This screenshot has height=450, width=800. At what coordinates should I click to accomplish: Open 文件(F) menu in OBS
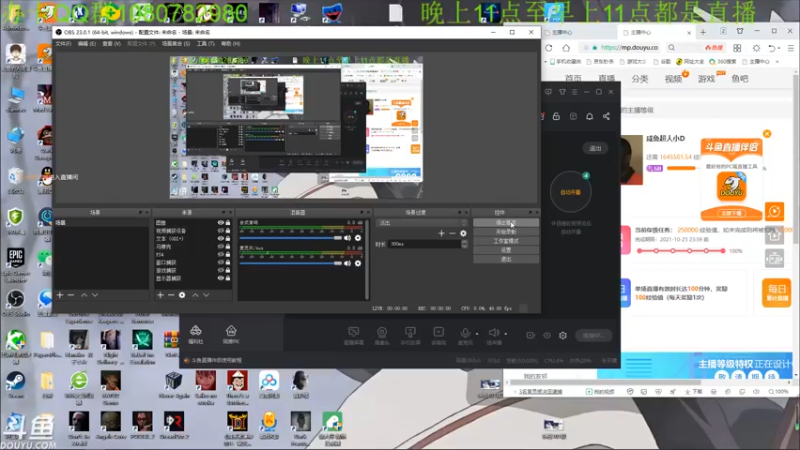pos(63,44)
